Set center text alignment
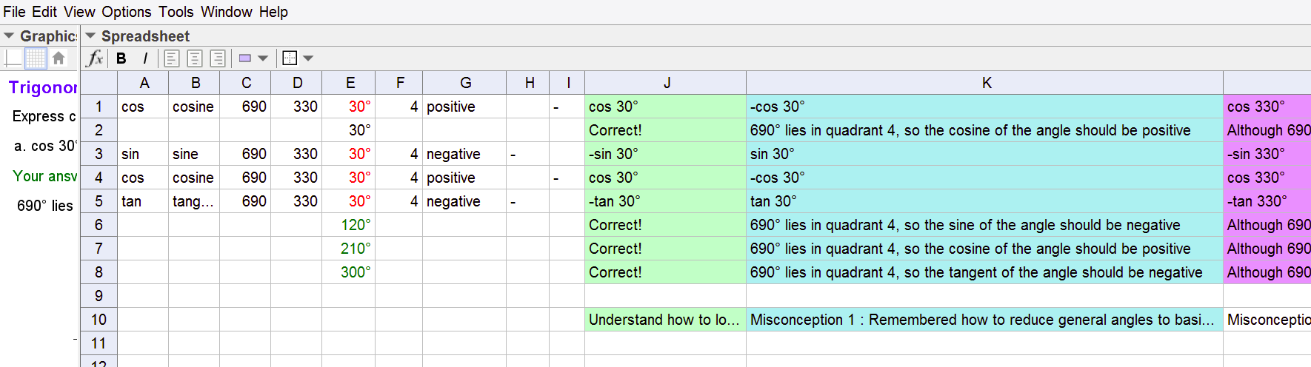Image resolution: width=1311 pixels, height=367 pixels. tap(194, 58)
